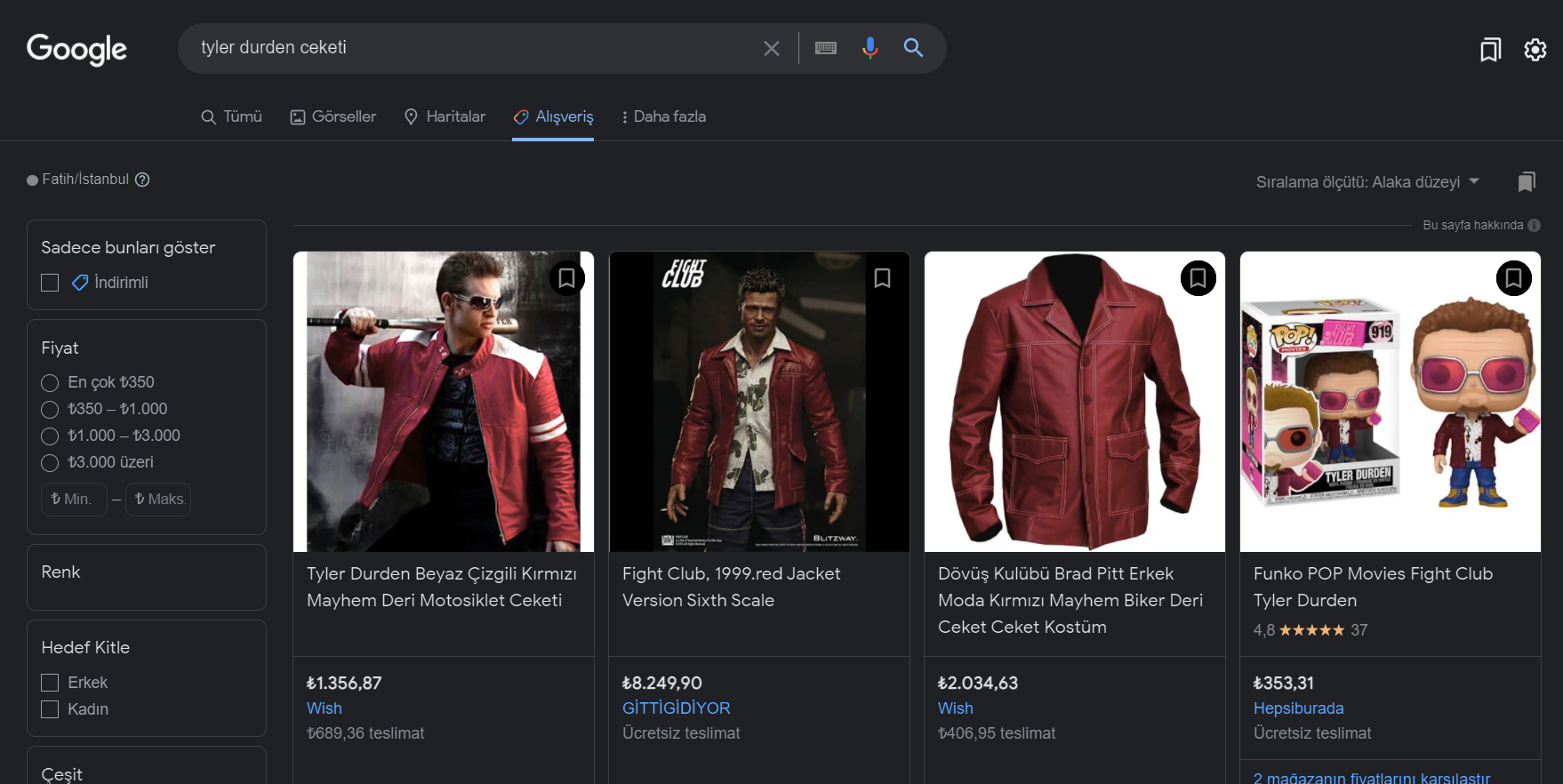Open saved items bookmark icon in header
This screenshot has height=784, width=1563.
1490,50
